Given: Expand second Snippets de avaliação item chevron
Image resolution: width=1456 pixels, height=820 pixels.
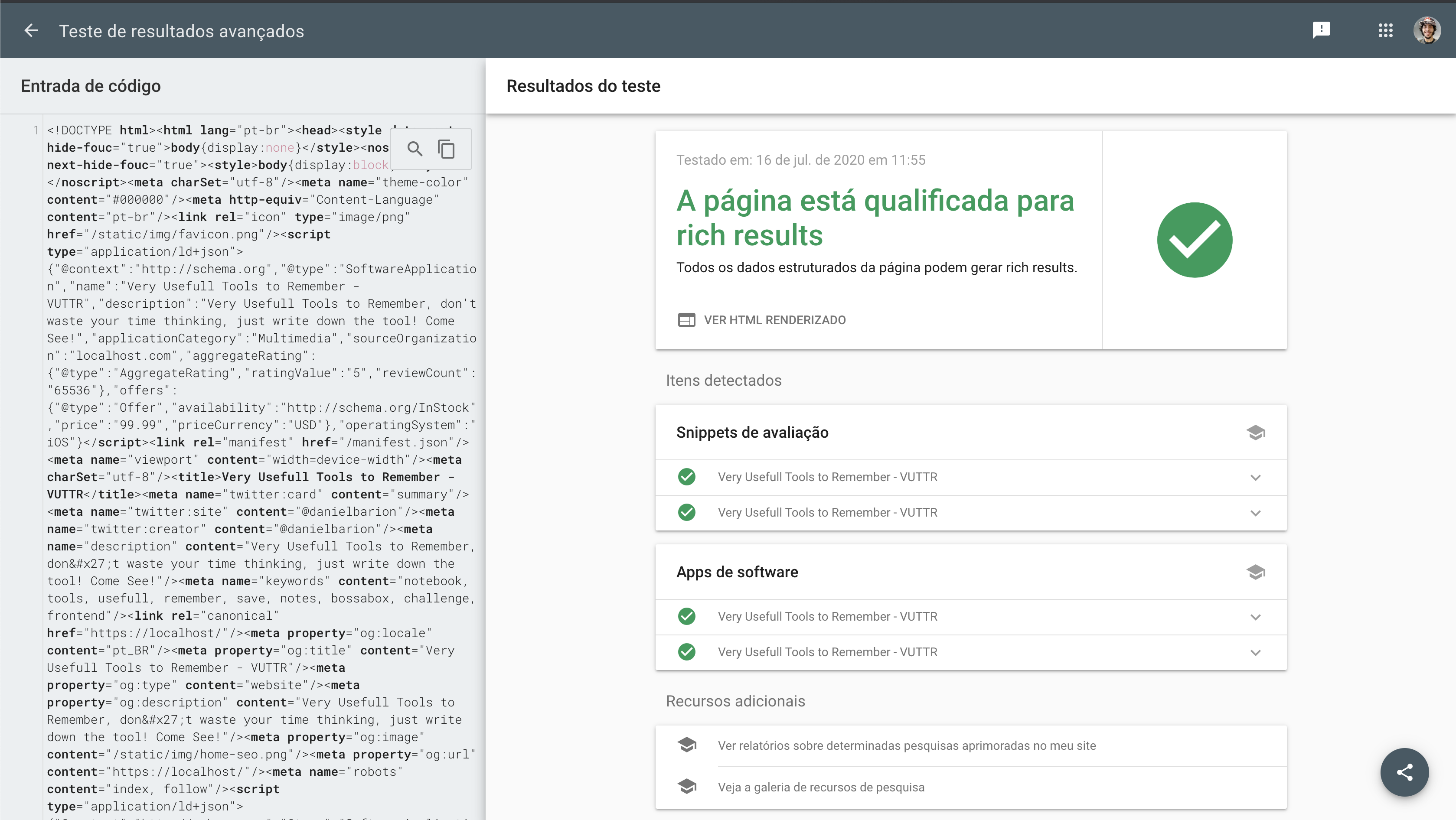Looking at the screenshot, I should (x=1255, y=513).
